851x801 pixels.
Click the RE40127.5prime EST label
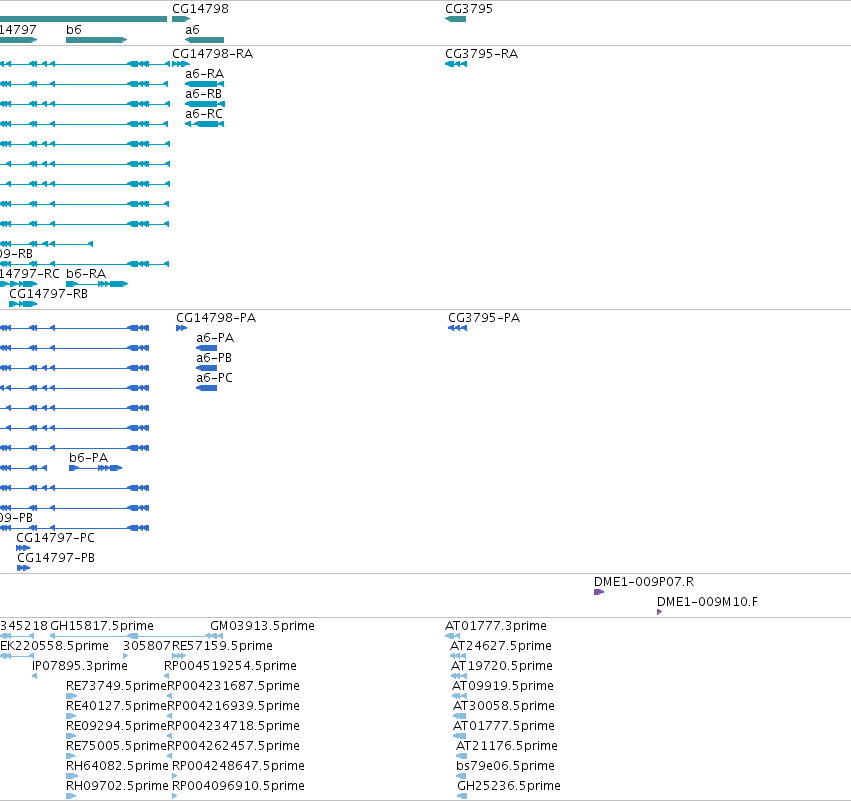116,706
